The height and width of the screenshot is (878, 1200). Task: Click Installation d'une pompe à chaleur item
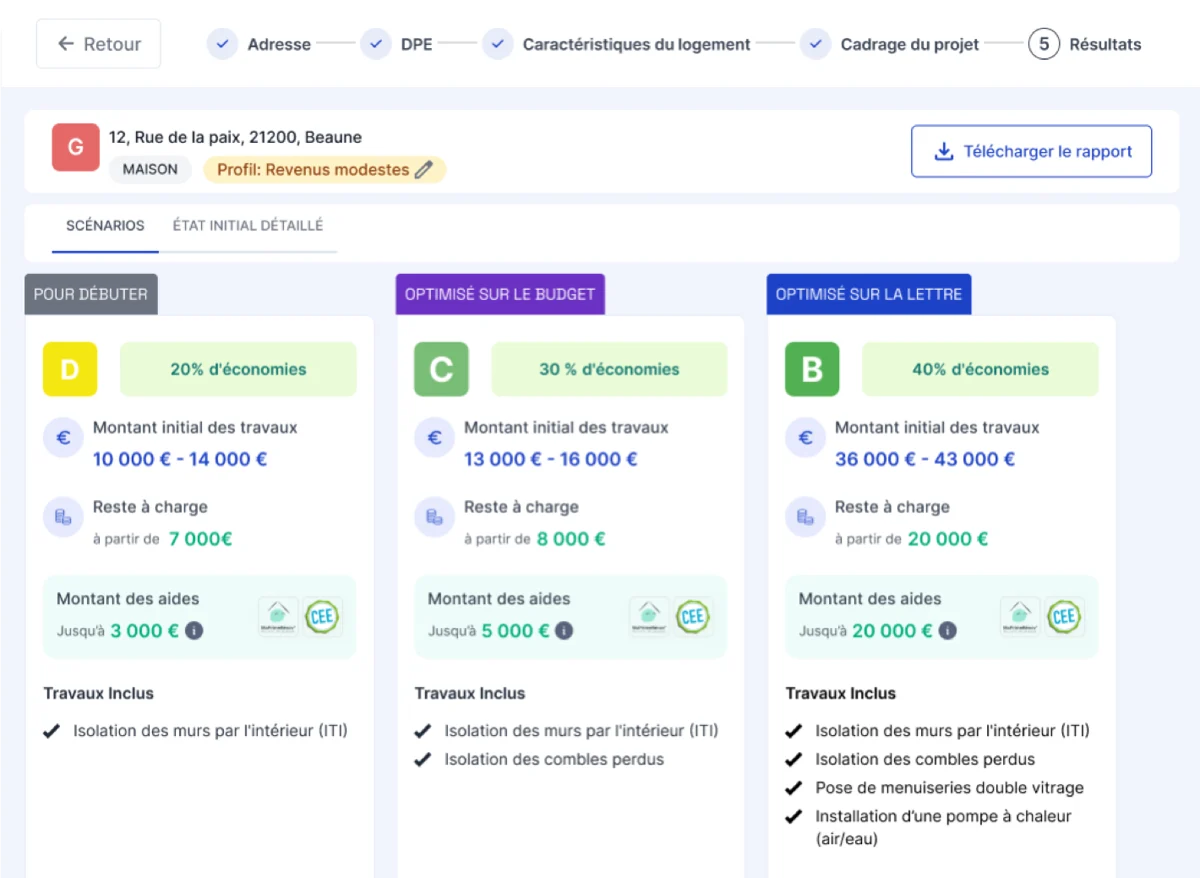click(943, 827)
